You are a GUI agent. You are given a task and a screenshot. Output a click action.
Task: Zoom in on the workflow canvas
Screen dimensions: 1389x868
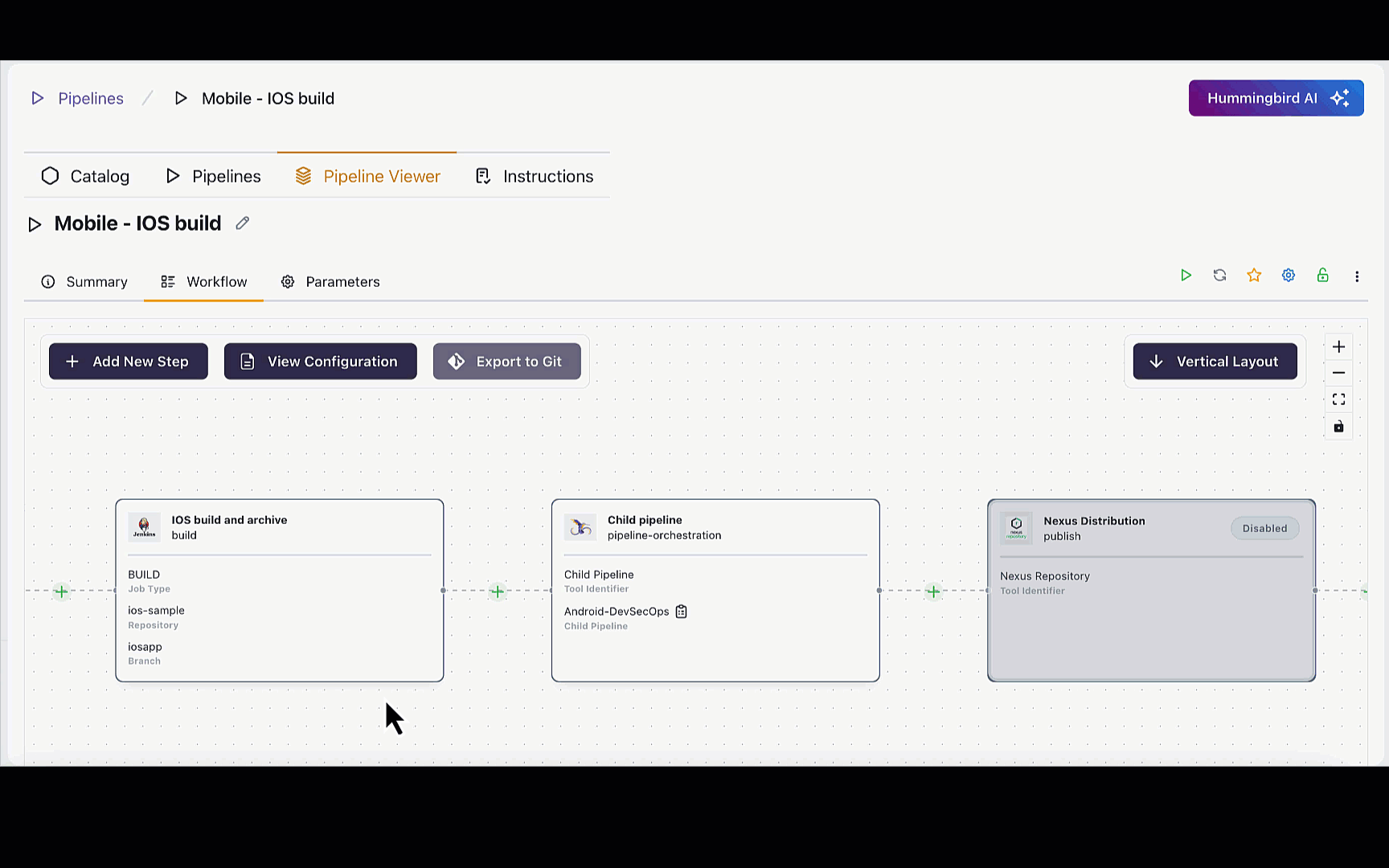click(x=1338, y=347)
